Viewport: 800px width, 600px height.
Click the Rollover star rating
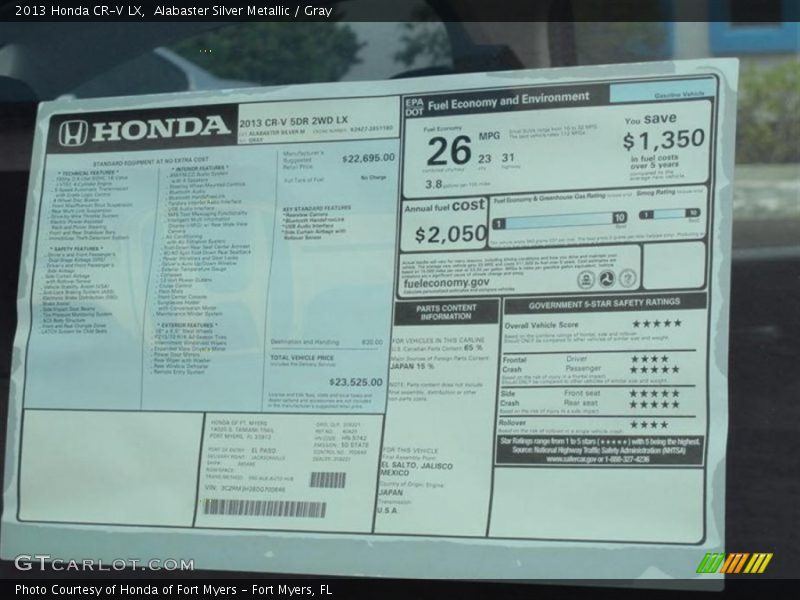coord(649,424)
